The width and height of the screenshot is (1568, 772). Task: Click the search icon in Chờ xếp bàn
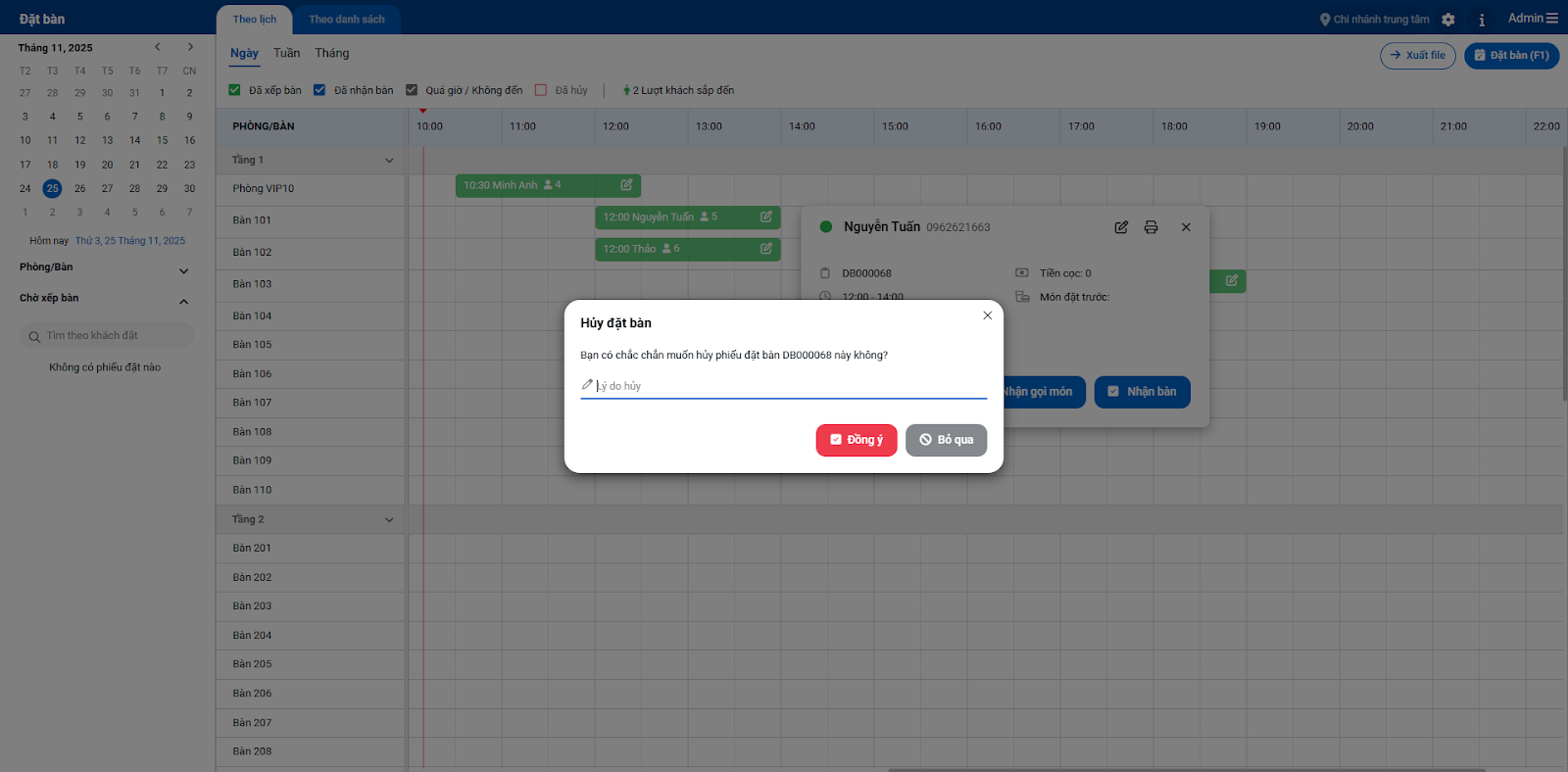click(34, 337)
